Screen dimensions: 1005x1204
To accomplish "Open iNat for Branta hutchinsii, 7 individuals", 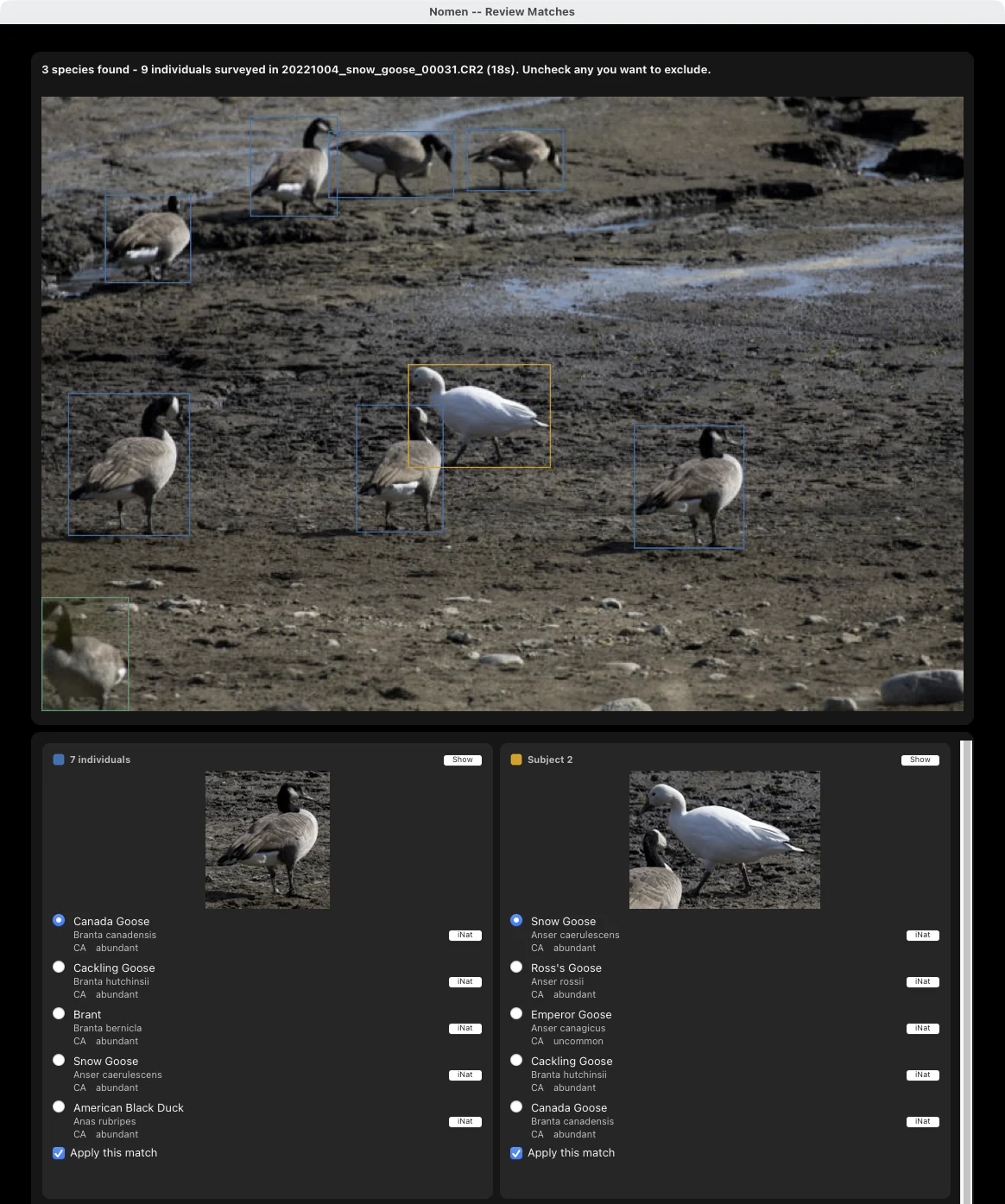I will (x=465, y=982).
